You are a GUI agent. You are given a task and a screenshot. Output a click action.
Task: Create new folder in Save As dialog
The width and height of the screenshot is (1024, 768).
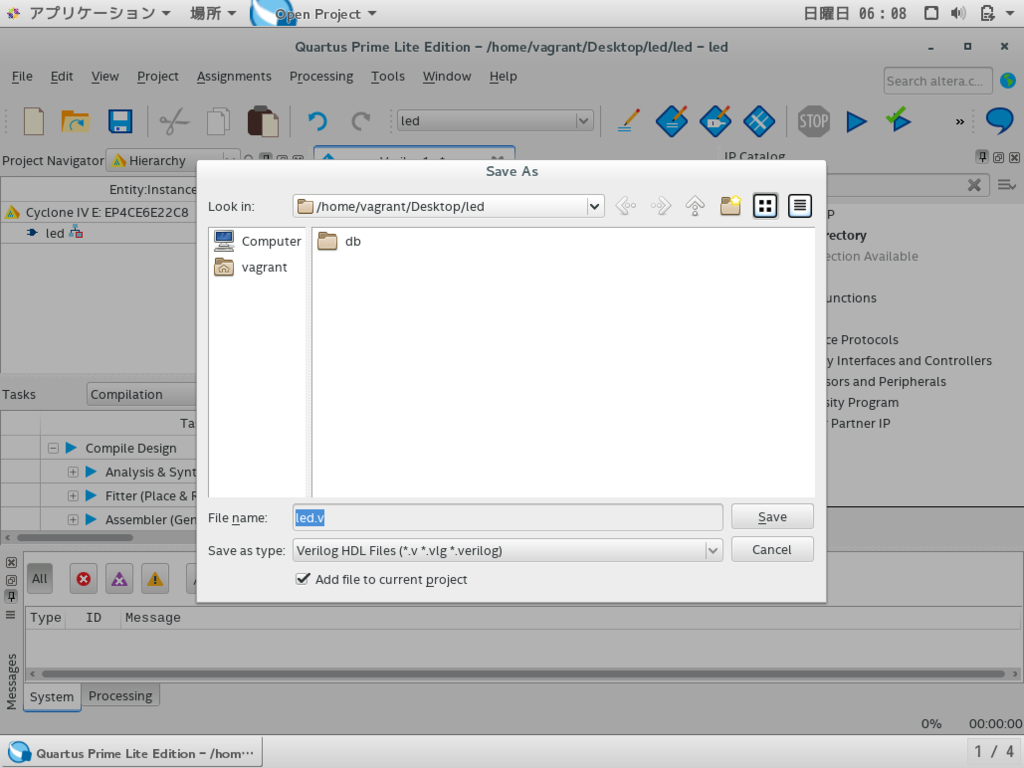click(730, 206)
